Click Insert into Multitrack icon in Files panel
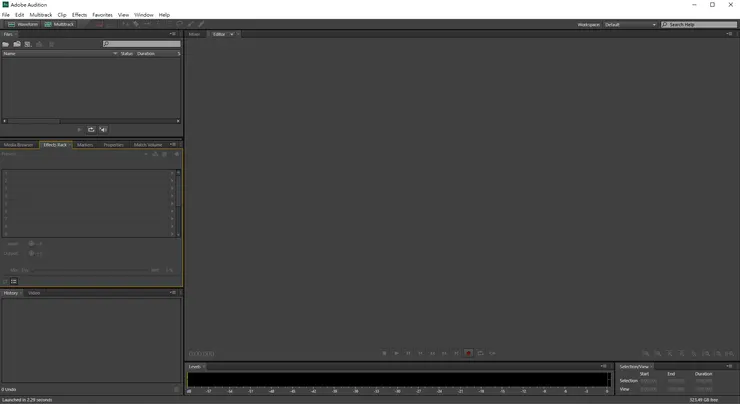The height and width of the screenshot is (404, 740). 39,44
